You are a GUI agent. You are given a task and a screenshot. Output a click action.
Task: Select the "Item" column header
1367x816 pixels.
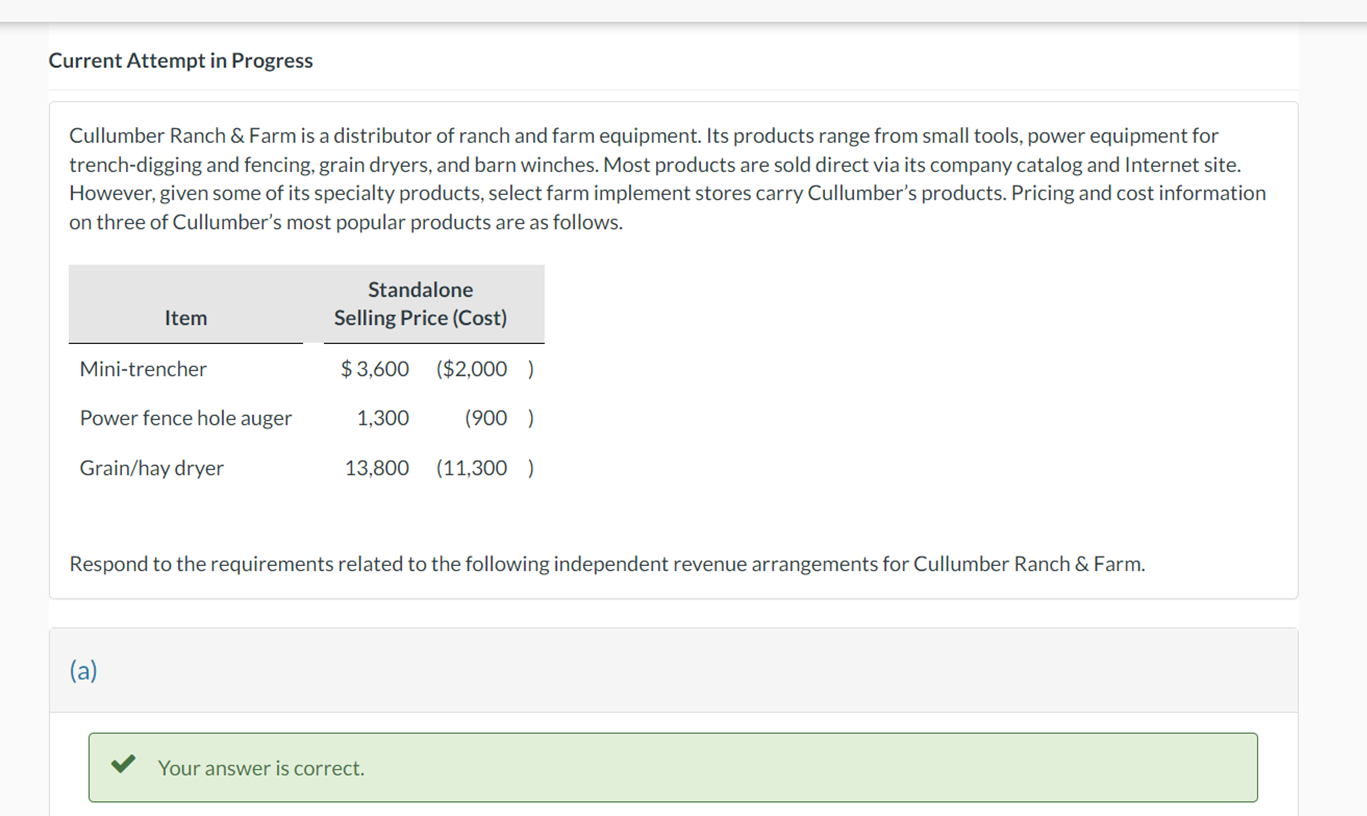(186, 318)
